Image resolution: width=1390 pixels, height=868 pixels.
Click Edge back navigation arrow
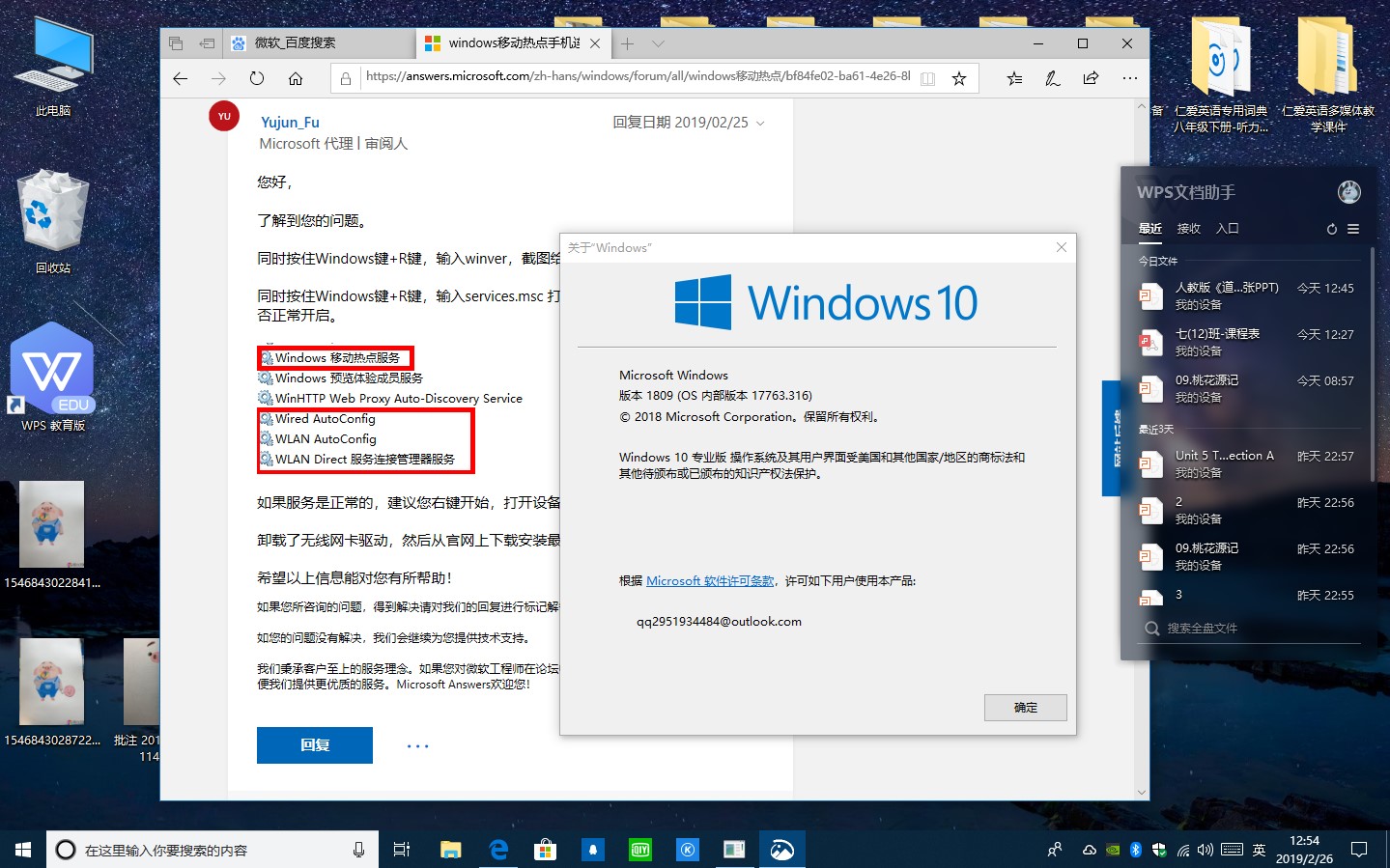tap(181, 78)
